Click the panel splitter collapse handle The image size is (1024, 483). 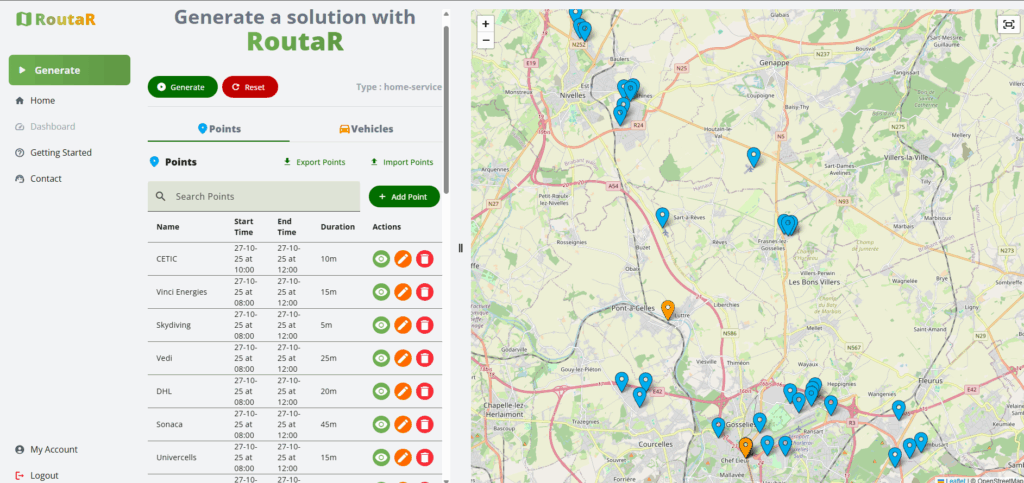point(461,248)
